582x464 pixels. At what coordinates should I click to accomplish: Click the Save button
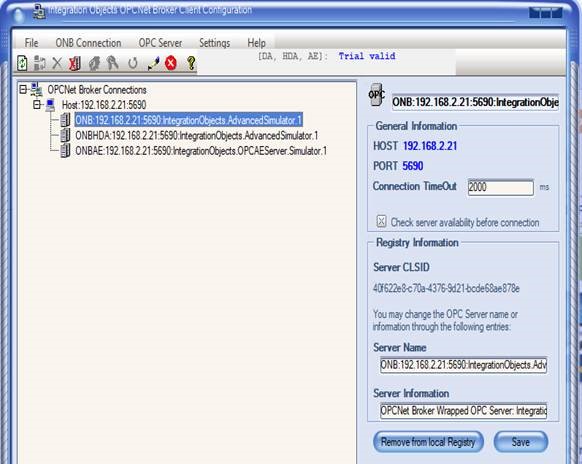521,442
